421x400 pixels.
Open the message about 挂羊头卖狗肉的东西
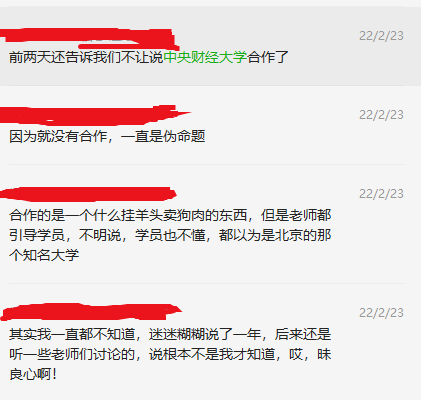point(210,224)
